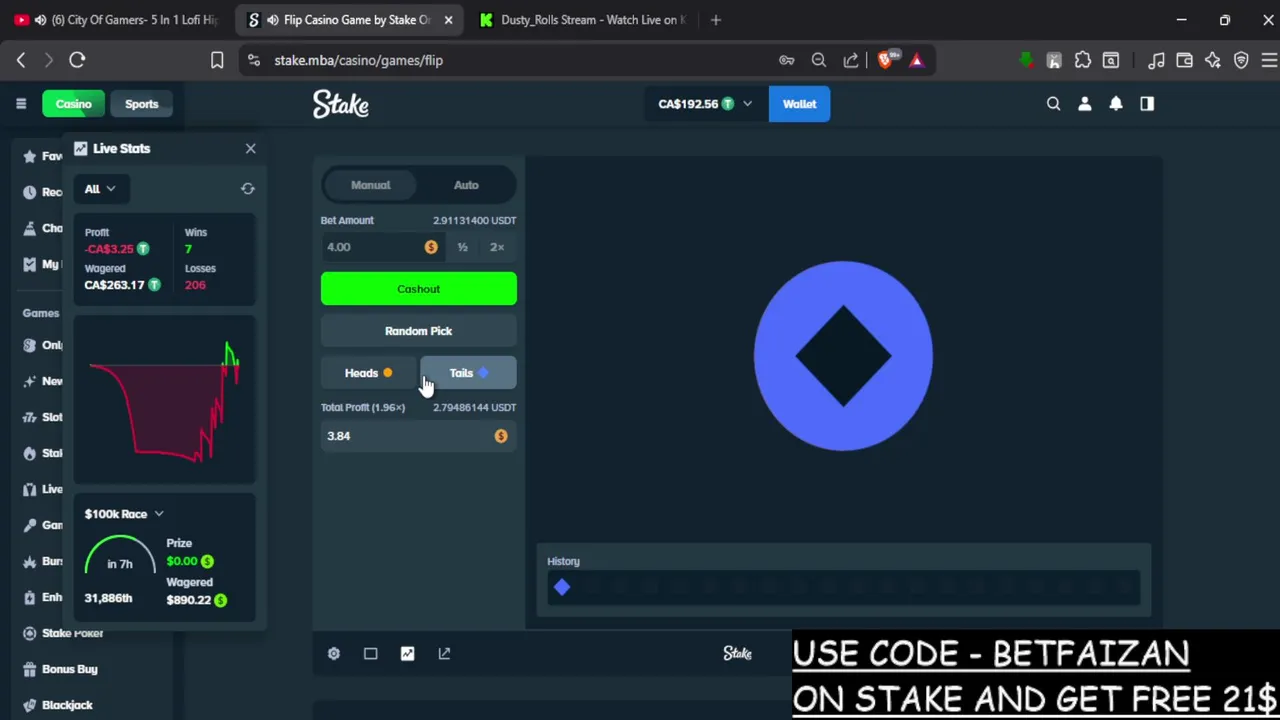Select Tails side
The height and width of the screenshot is (720, 1280).
click(468, 373)
